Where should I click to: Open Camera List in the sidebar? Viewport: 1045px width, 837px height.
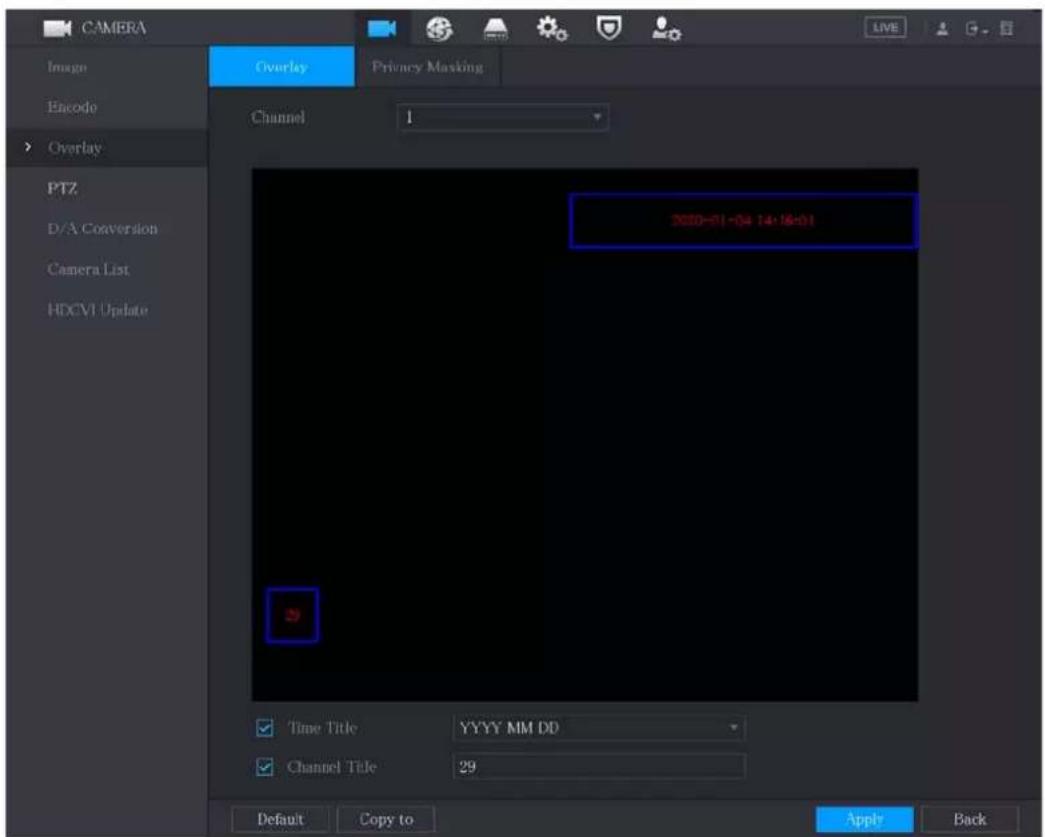tap(88, 269)
